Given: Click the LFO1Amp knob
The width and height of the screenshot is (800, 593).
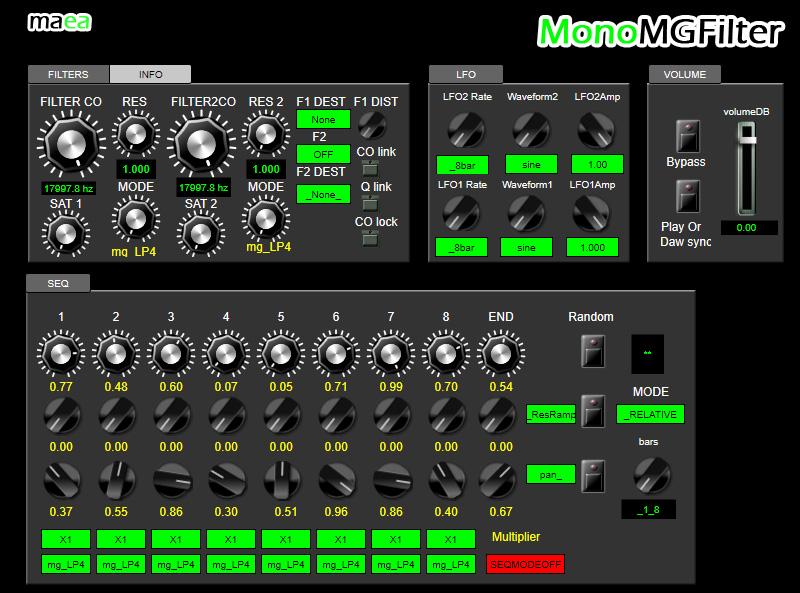Looking at the screenshot, I should (591, 213).
